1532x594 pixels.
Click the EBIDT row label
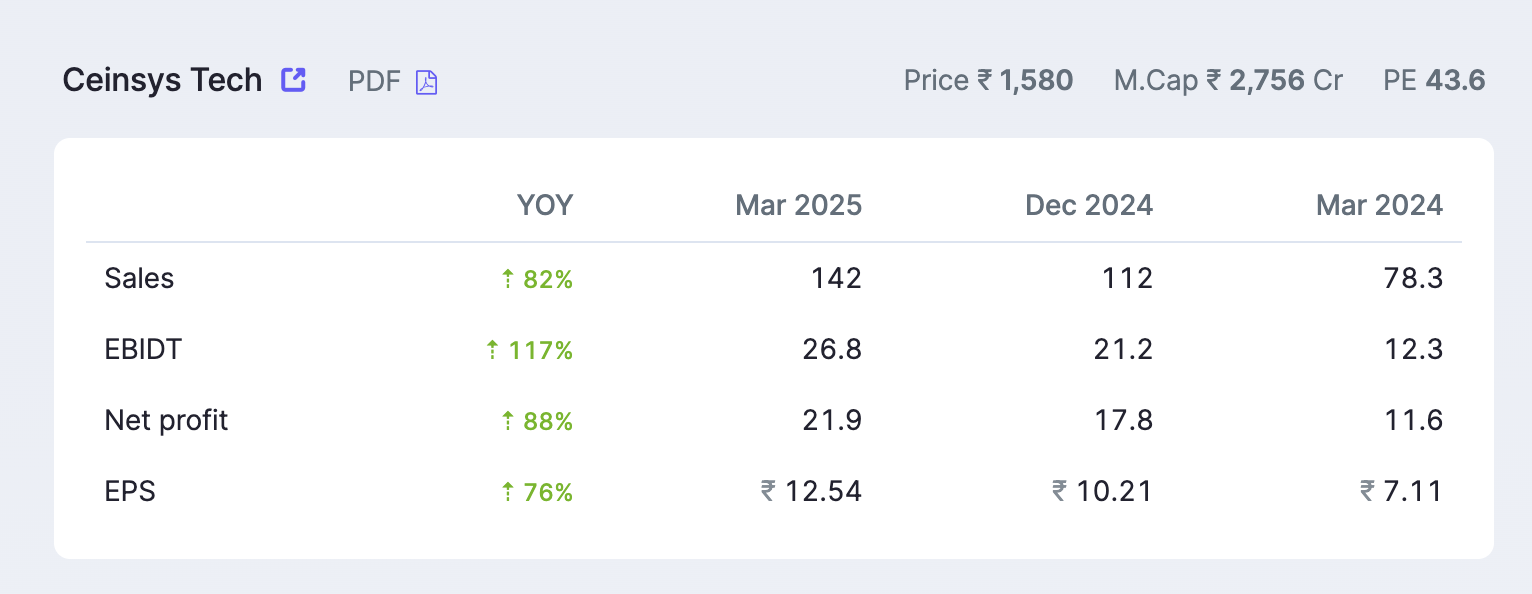pos(143,349)
